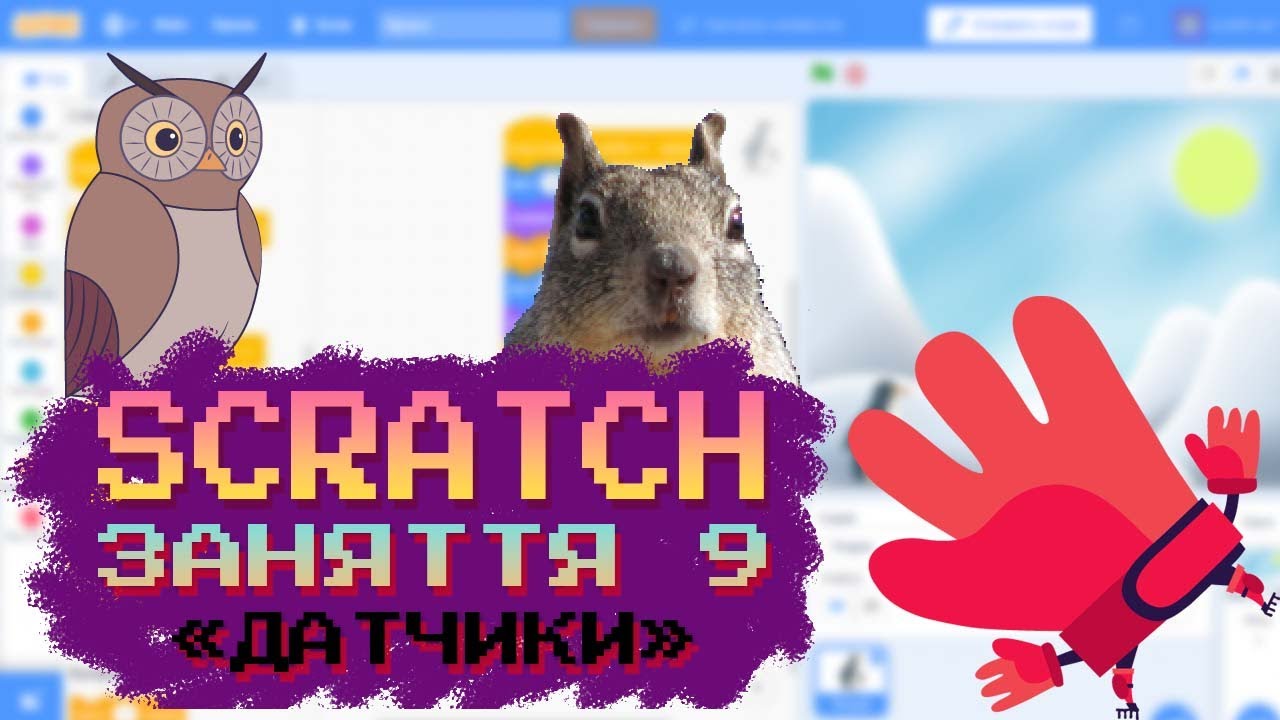Image resolution: width=1280 pixels, height=720 pixels.
Task: Click the brown Share button
Action: point(614,25)
